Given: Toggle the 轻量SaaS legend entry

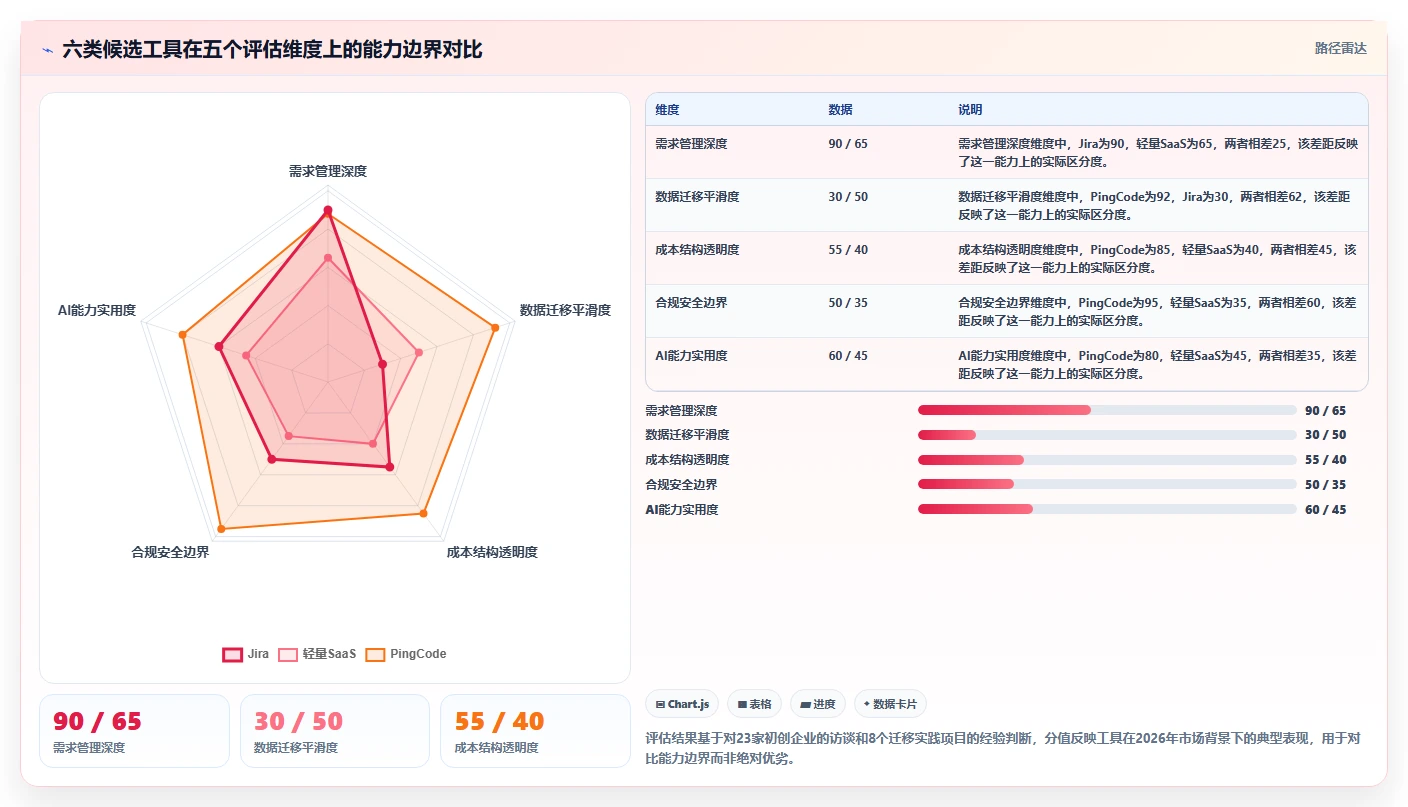Looking at the screenshot, I should (317, 654).
